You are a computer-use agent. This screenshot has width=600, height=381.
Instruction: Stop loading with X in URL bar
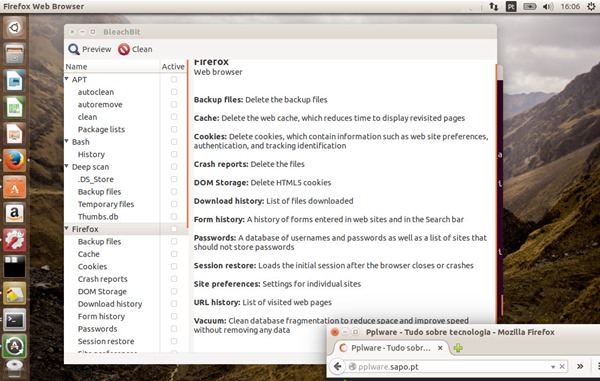(562, 366)
